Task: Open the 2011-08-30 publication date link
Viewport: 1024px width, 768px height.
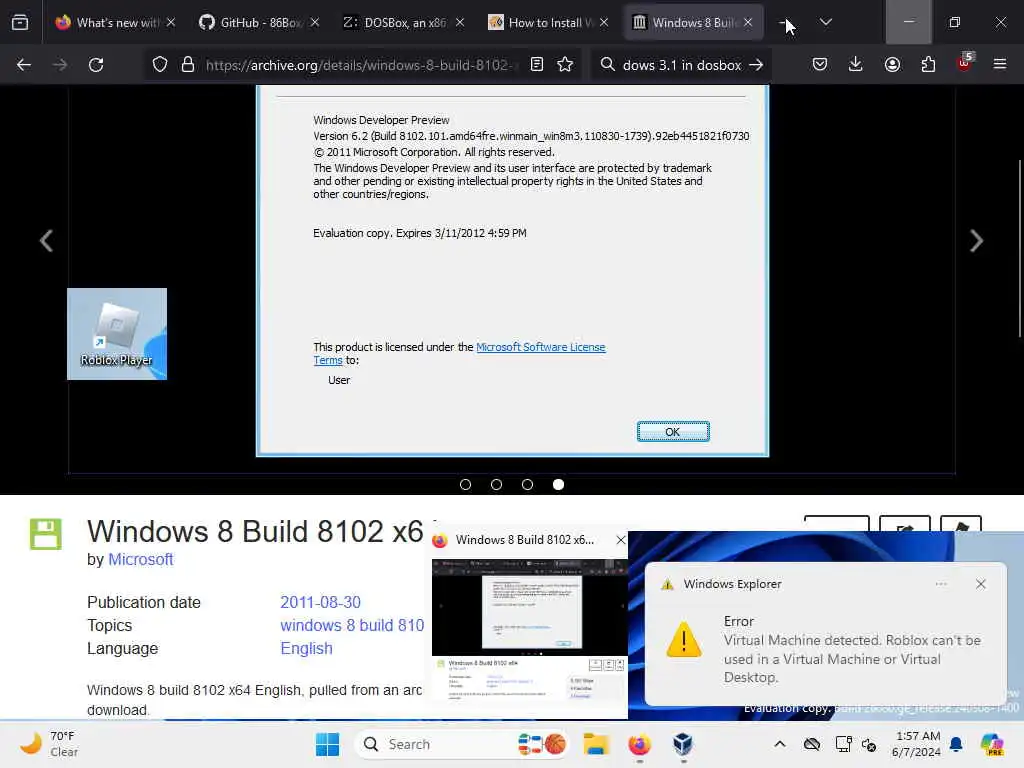Action: click(x=320, y=602)
